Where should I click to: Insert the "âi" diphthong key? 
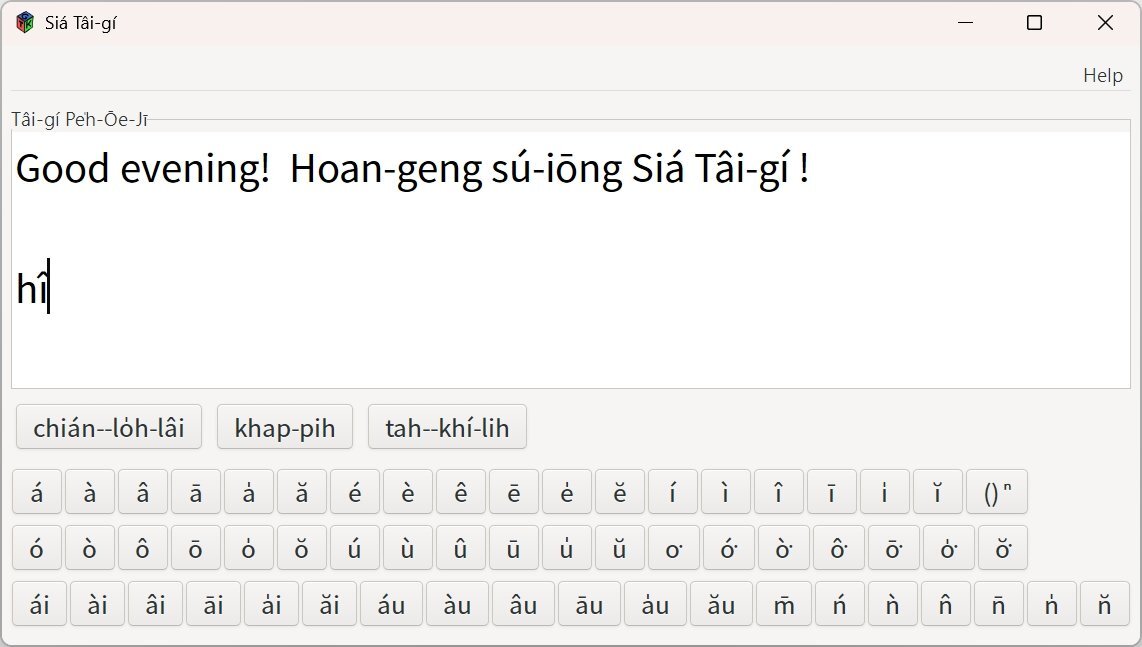(x=155, y=604)
